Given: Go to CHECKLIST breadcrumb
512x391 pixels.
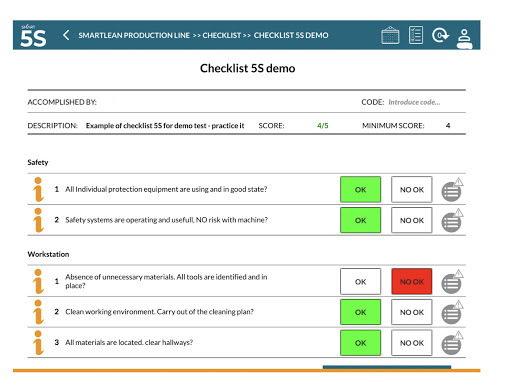Looking at the screenshot, I should 222,35.
